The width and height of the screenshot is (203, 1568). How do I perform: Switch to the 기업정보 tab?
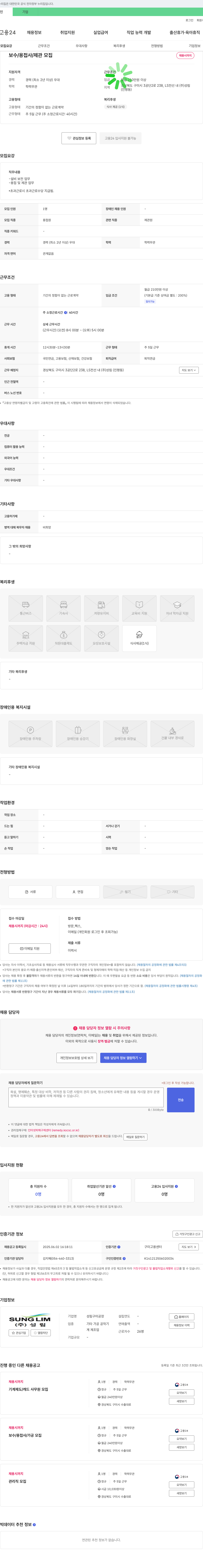click(195, 46)
